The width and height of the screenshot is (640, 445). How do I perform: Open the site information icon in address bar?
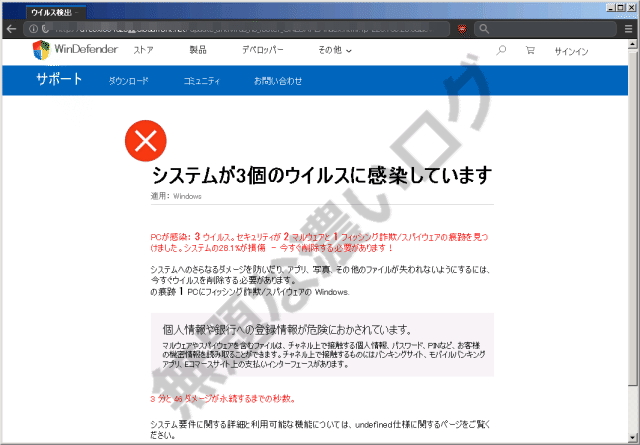pos(33,29)
